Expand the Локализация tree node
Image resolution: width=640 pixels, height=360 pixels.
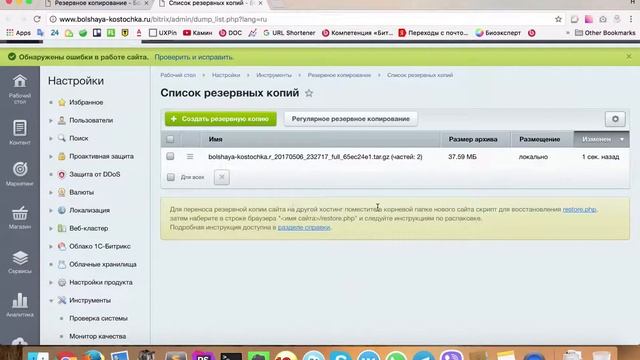coord(51,210)
